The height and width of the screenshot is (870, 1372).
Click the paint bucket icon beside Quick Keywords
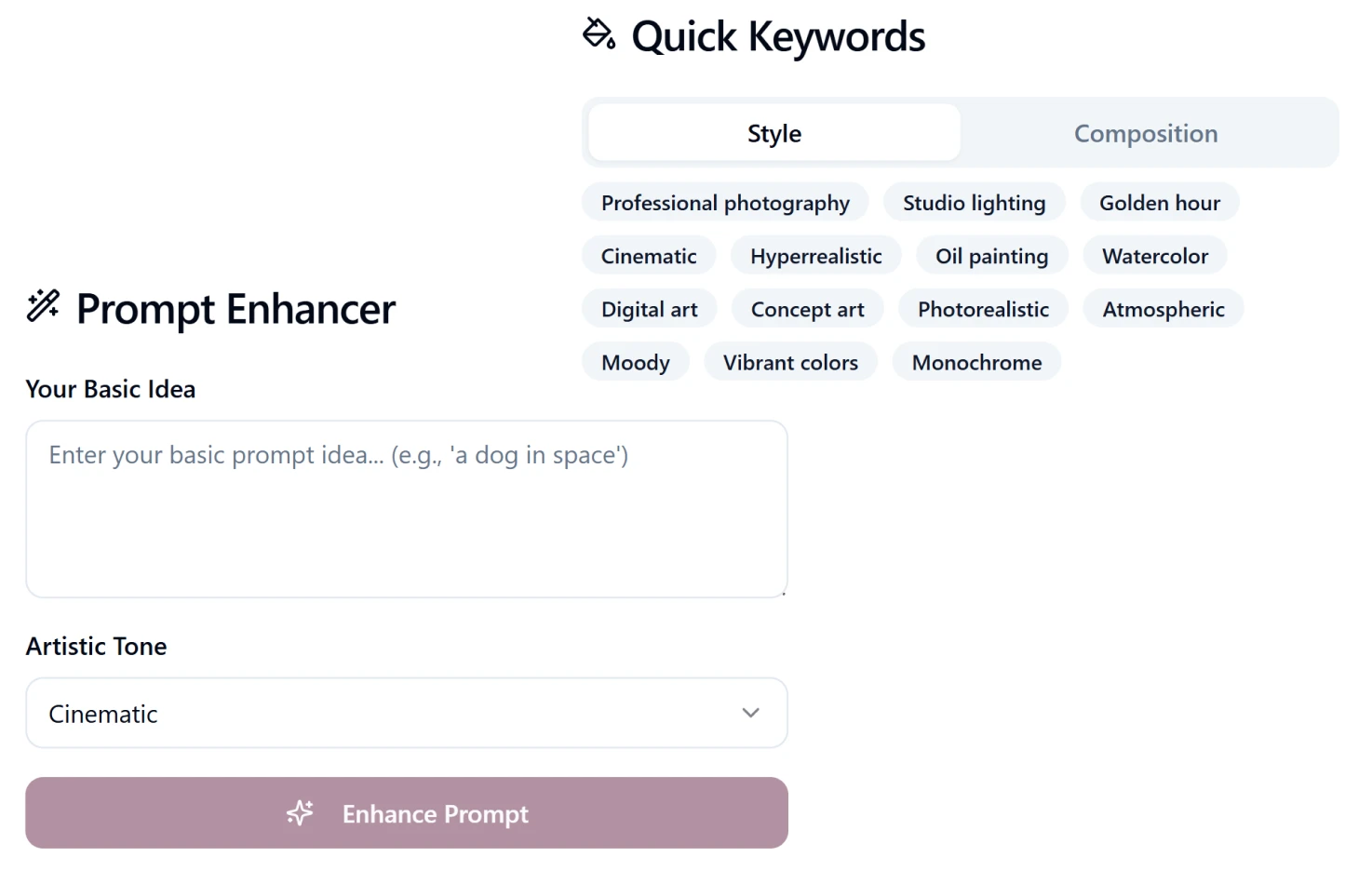click(599, 35)
